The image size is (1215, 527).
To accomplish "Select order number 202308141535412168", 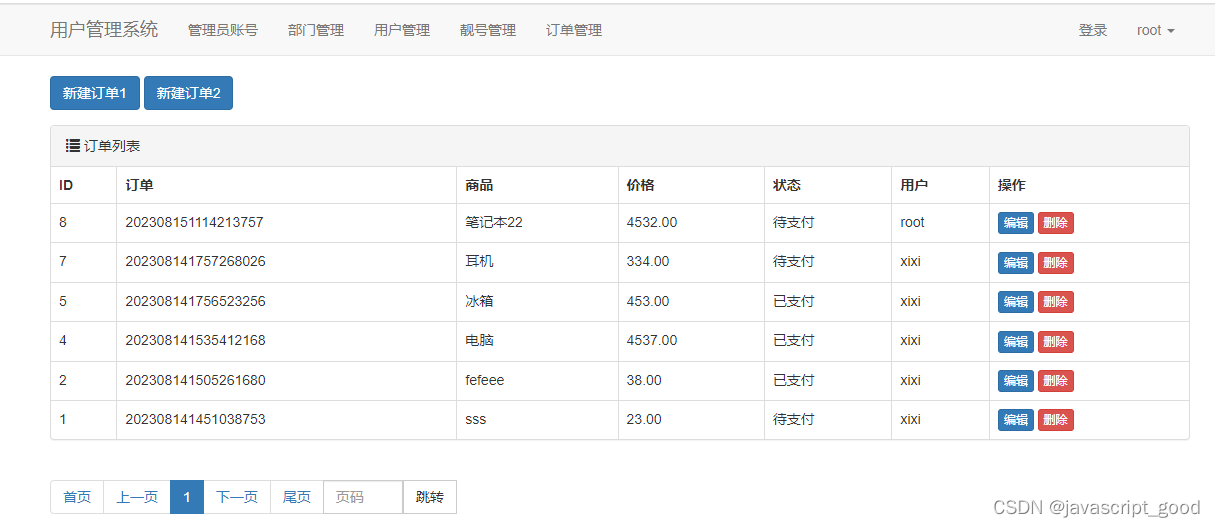I will pos(195,340).
